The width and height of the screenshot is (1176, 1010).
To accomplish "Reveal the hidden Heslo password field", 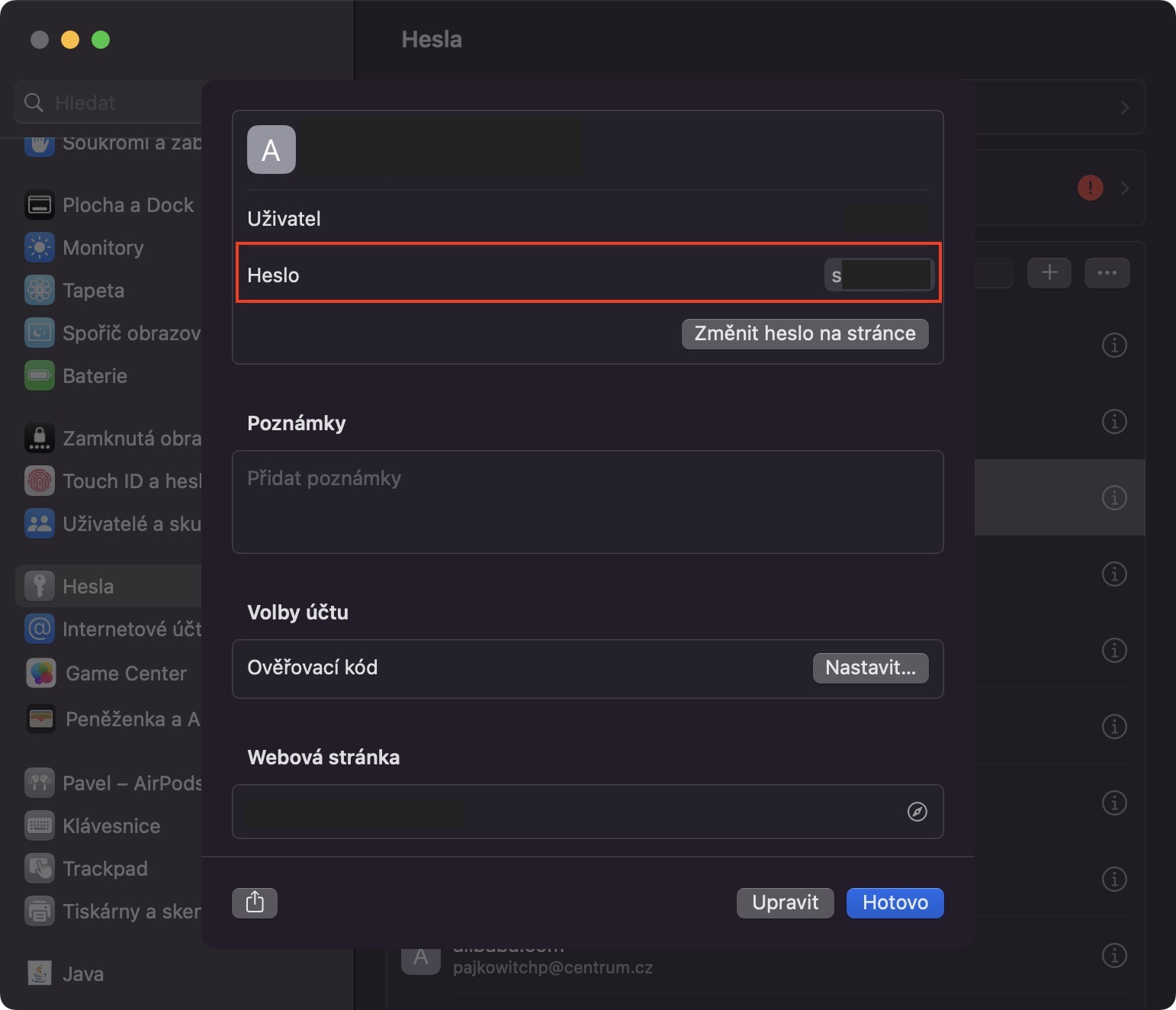I will pyautogui.click(x=879, y=275).
